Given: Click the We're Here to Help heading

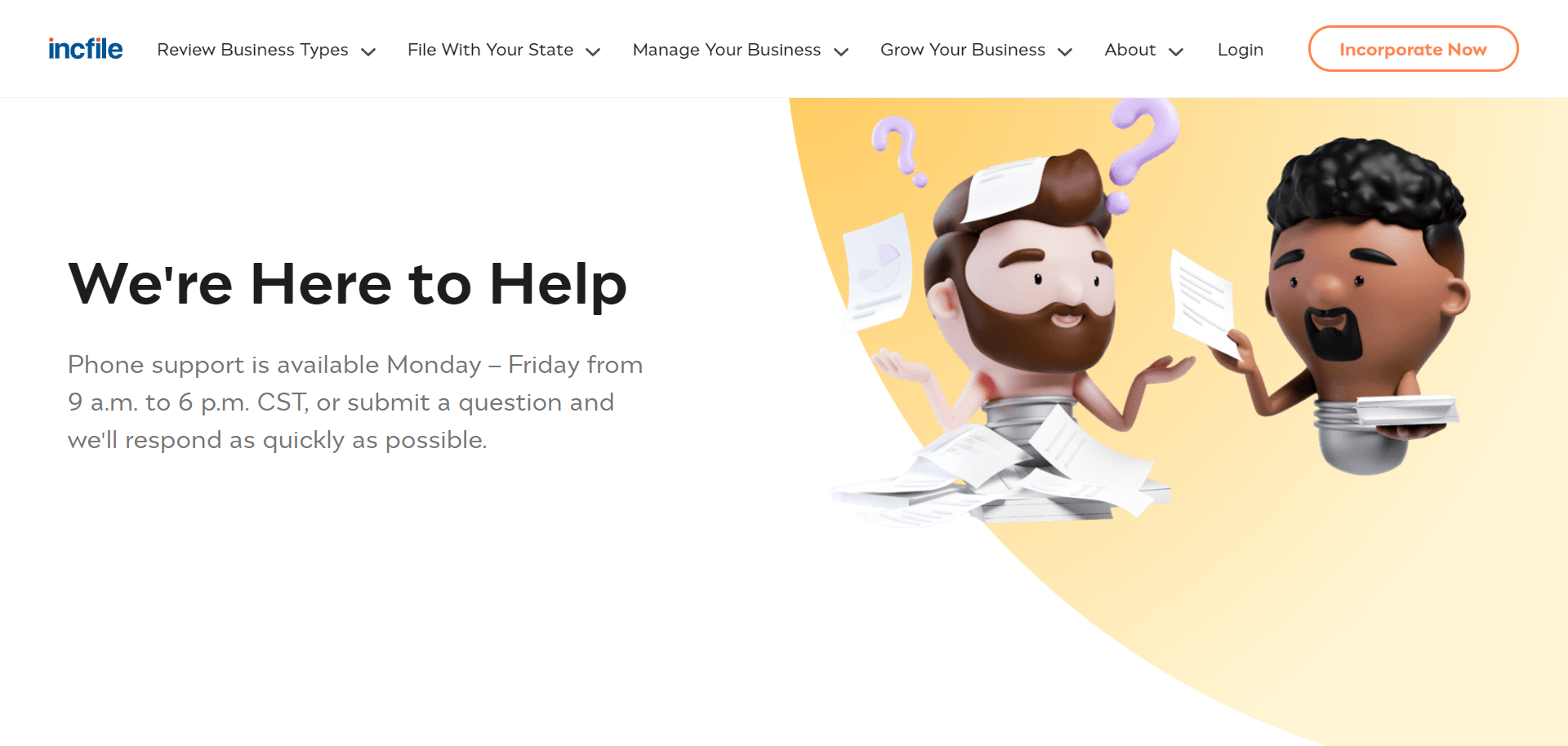Looking at the screenshot, I should click(x=348, y=284).
